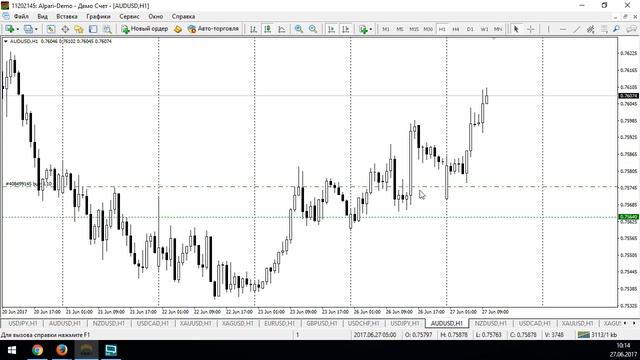Click the Новый ордер button
This screenshot has height=360, width=640.
(144, 29)
